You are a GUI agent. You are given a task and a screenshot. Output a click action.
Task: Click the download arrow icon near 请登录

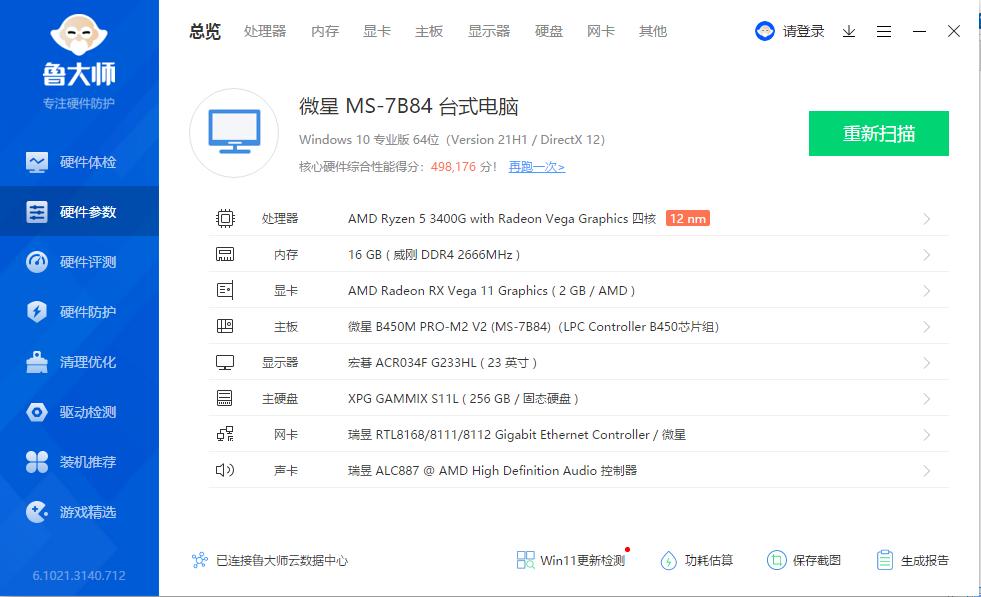(848, 31)
